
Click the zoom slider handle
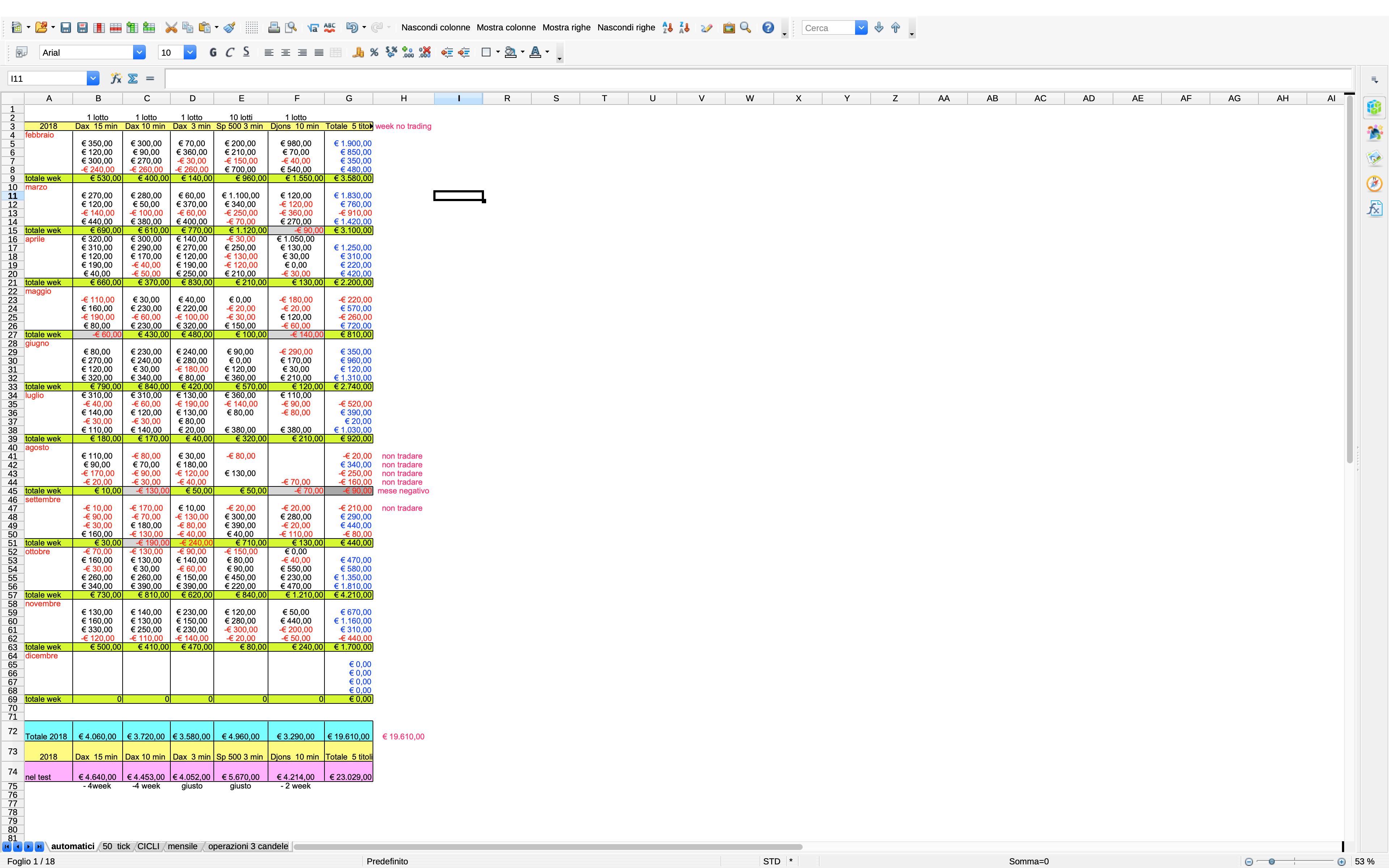pyautogui.click(x=1272, y=862)
